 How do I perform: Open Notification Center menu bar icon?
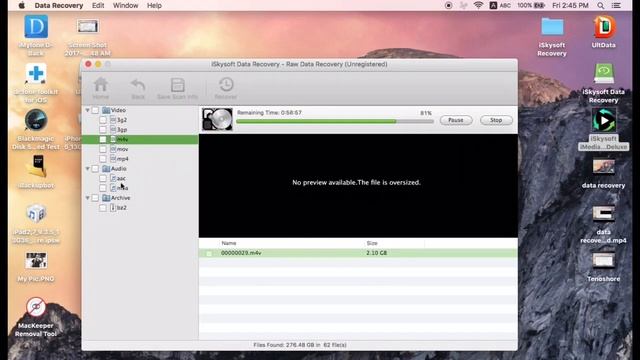(616, 6)
